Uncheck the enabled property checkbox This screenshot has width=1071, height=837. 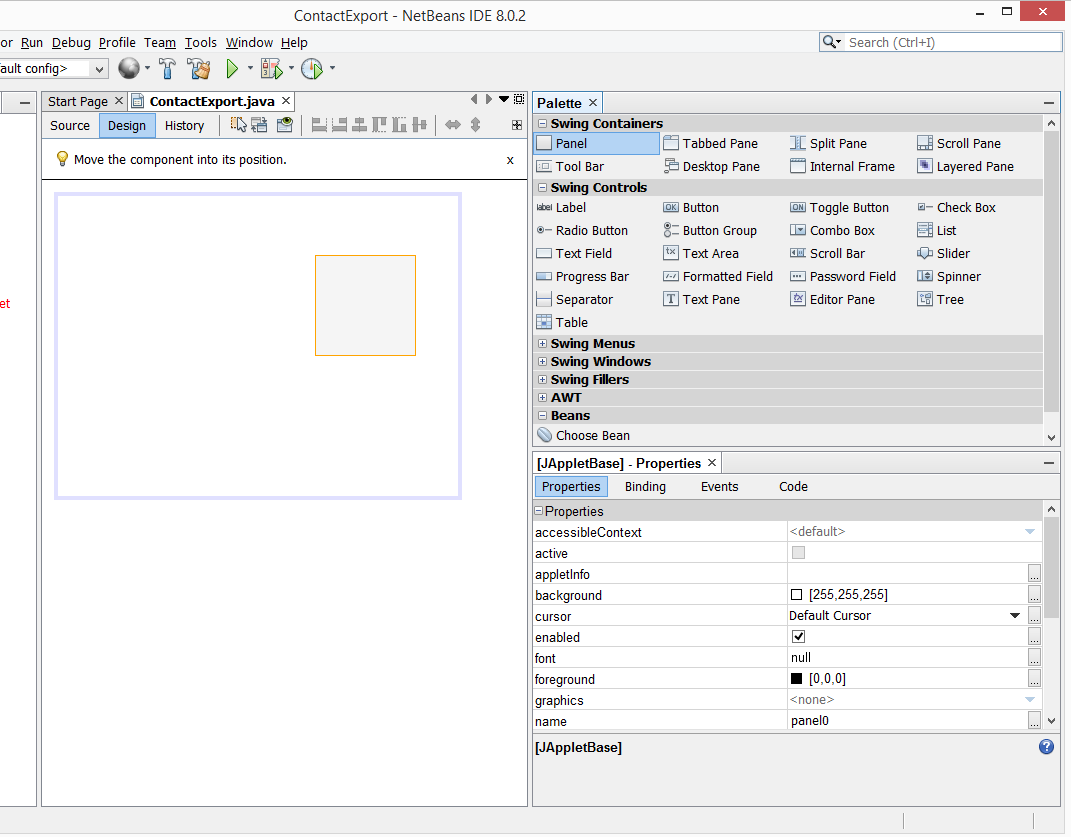(x=798, y=637)
